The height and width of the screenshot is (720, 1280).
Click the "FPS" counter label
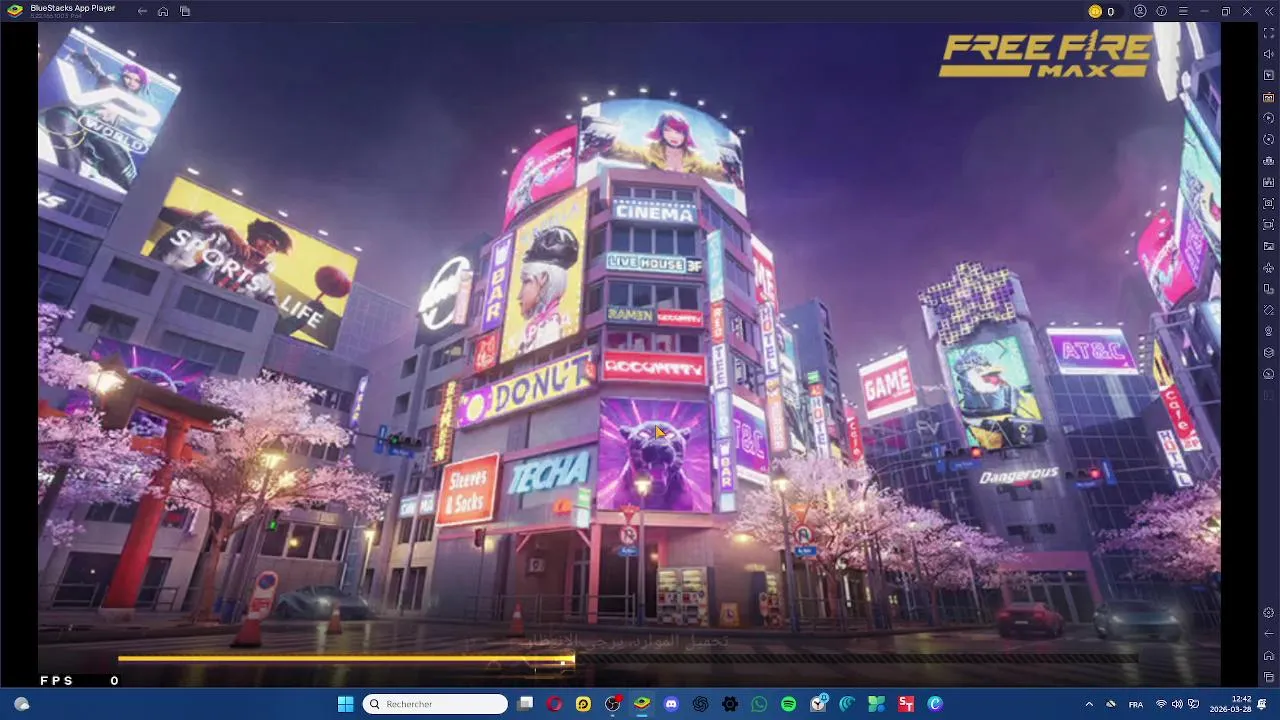click(57, 680)
